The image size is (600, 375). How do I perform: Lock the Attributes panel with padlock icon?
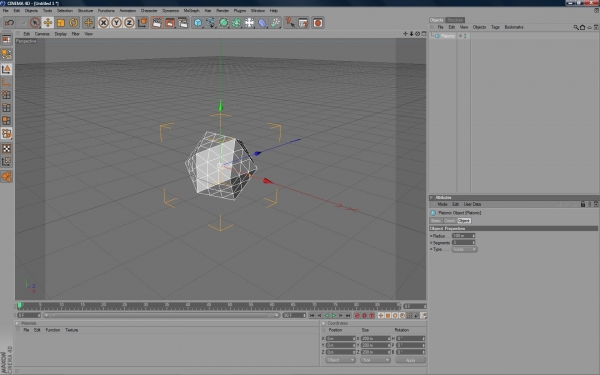point(583,204)
